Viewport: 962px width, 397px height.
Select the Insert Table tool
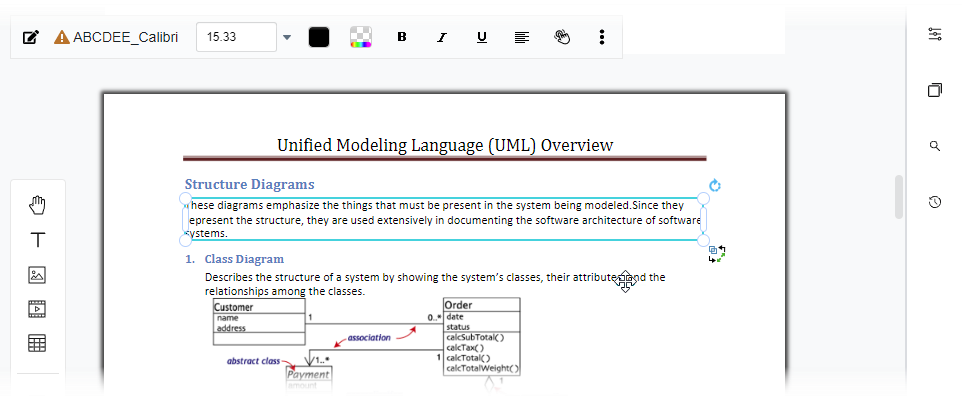[x=37, y=343]
